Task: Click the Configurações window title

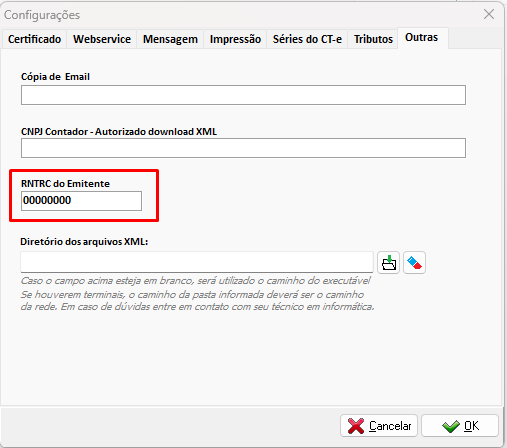Action: 42,15
